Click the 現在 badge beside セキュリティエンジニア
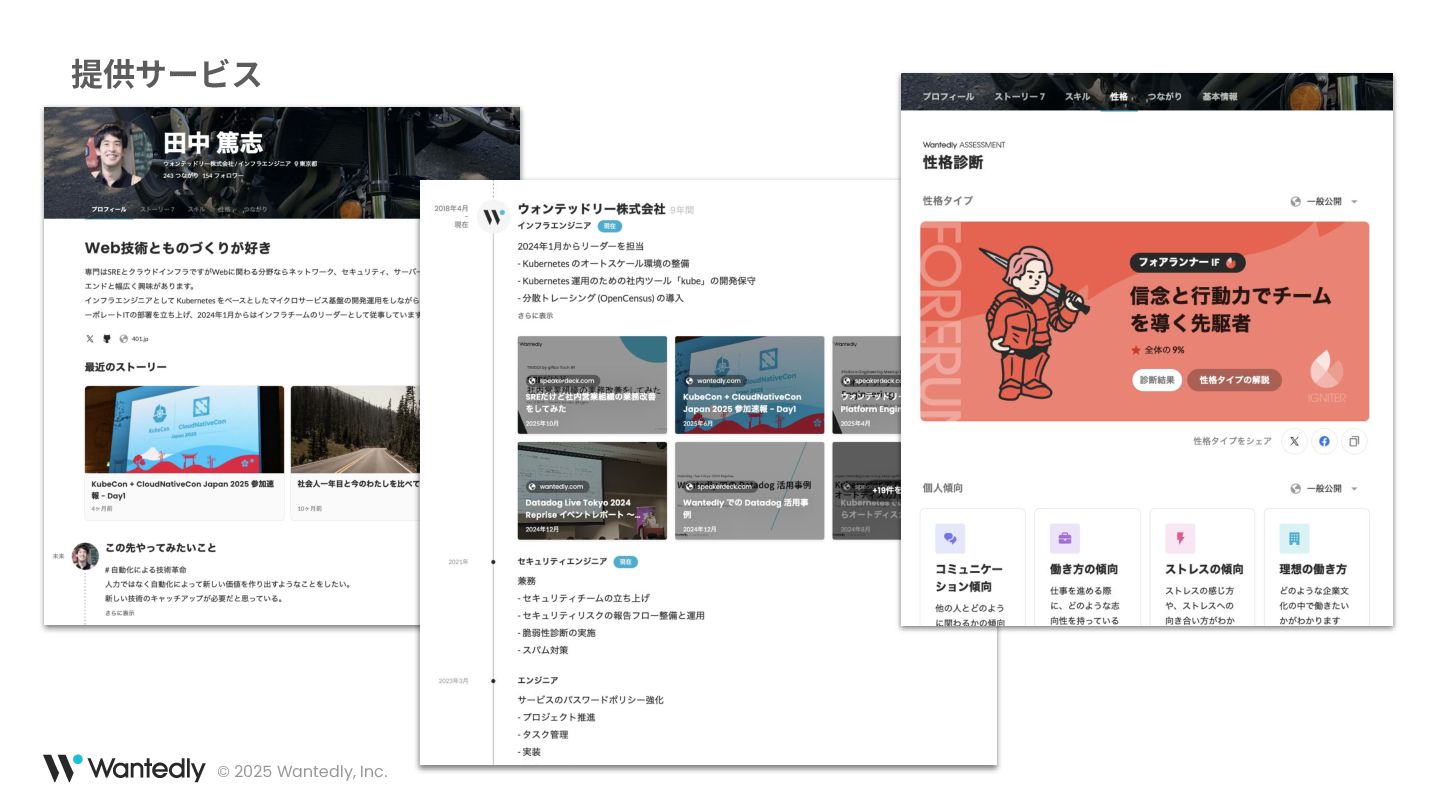Image resolution: width=1440 pixels, height=810 pixels. click(x=625, y=562)
